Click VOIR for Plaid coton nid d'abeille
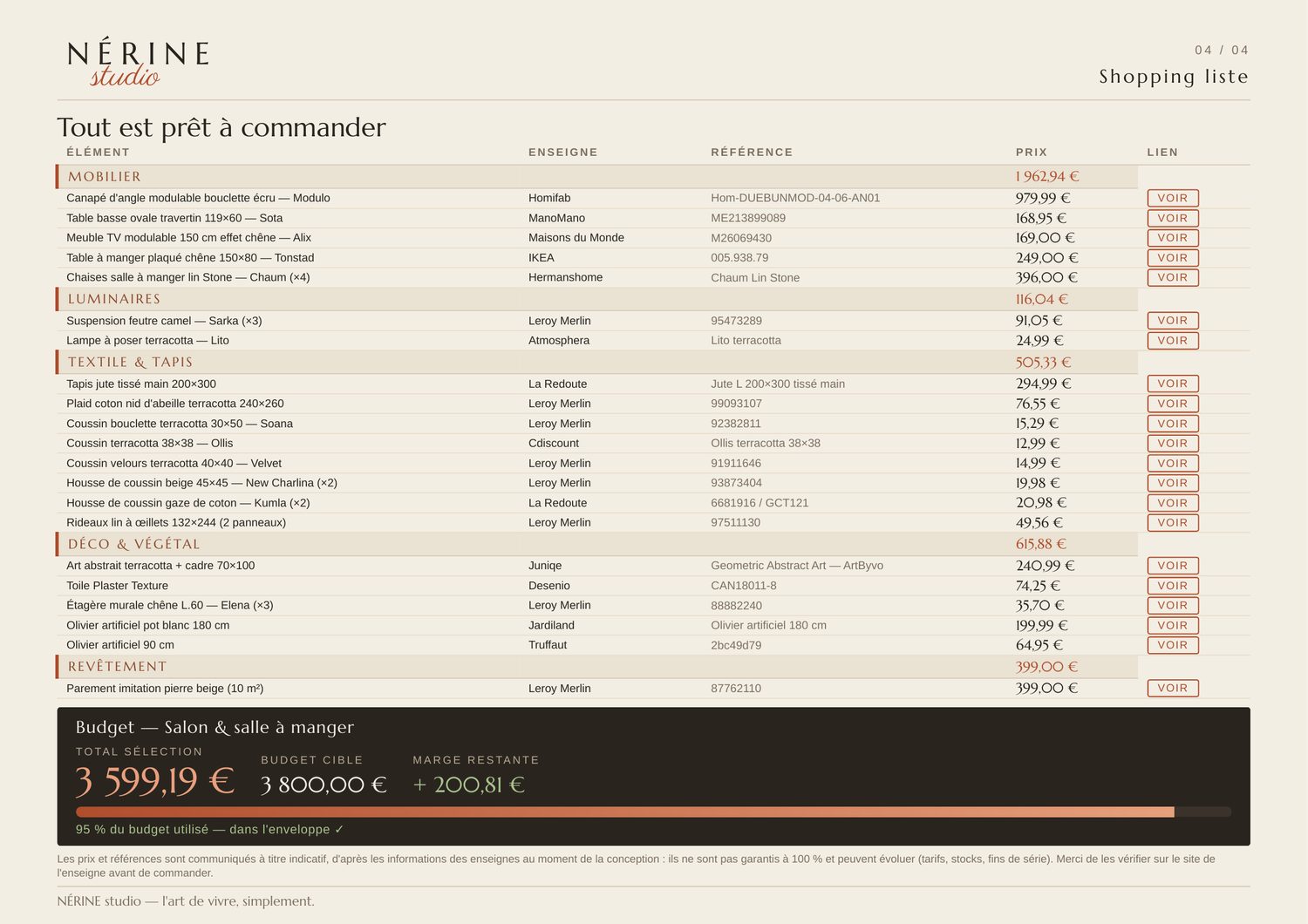The image size is (1308, 924). click(1173, 404)
